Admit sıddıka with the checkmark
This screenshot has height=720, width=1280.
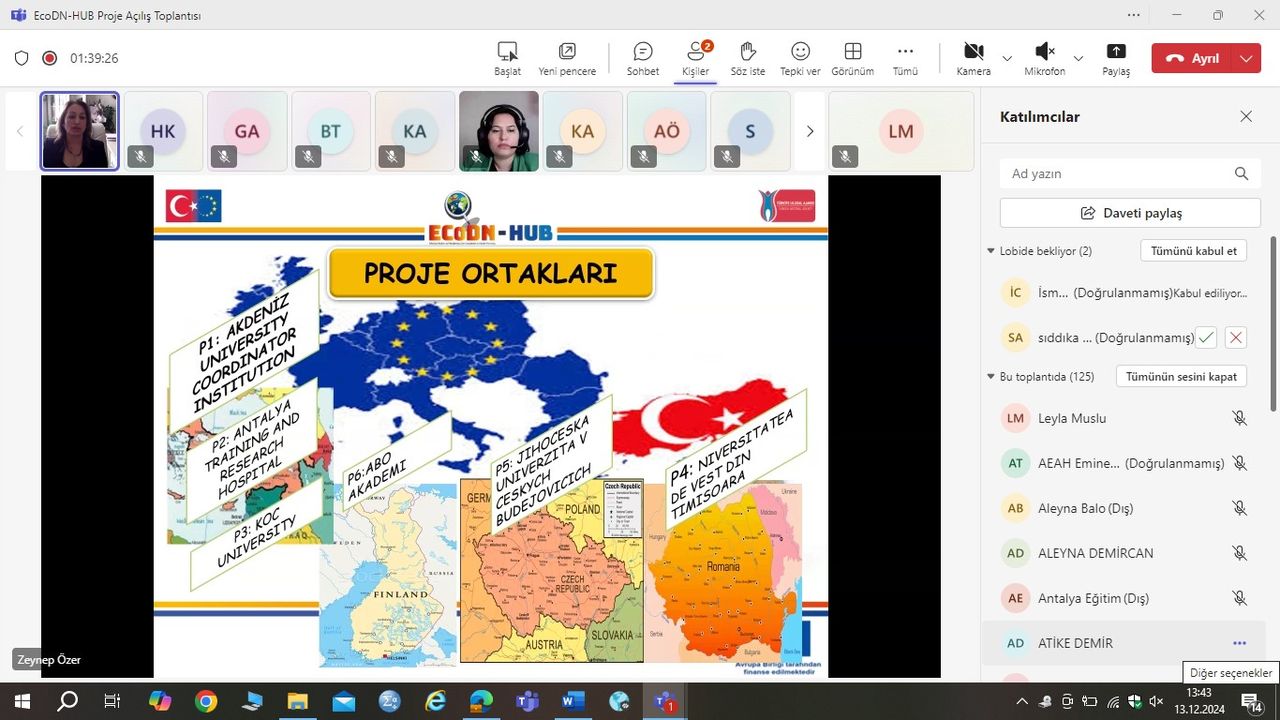(1207, 337)
